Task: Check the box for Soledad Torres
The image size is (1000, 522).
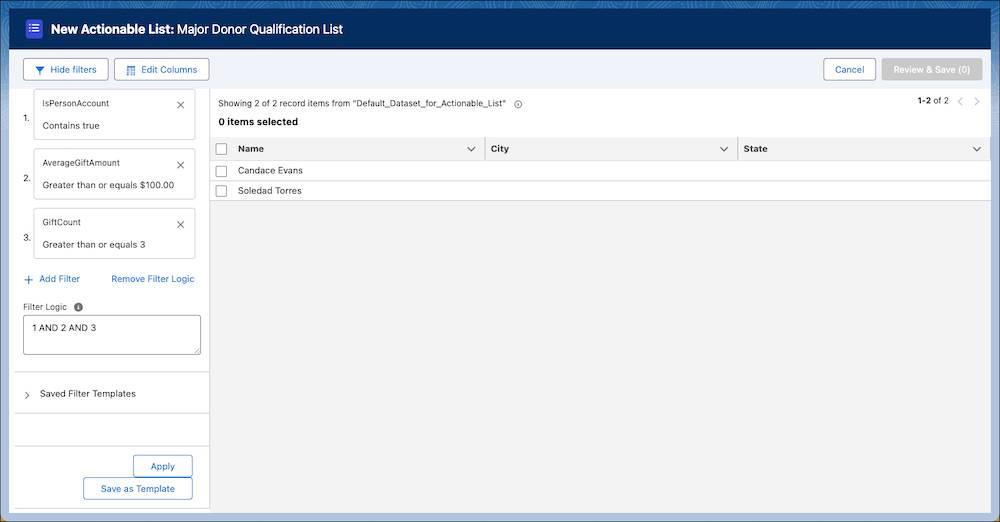Action: tap(221, 191)
